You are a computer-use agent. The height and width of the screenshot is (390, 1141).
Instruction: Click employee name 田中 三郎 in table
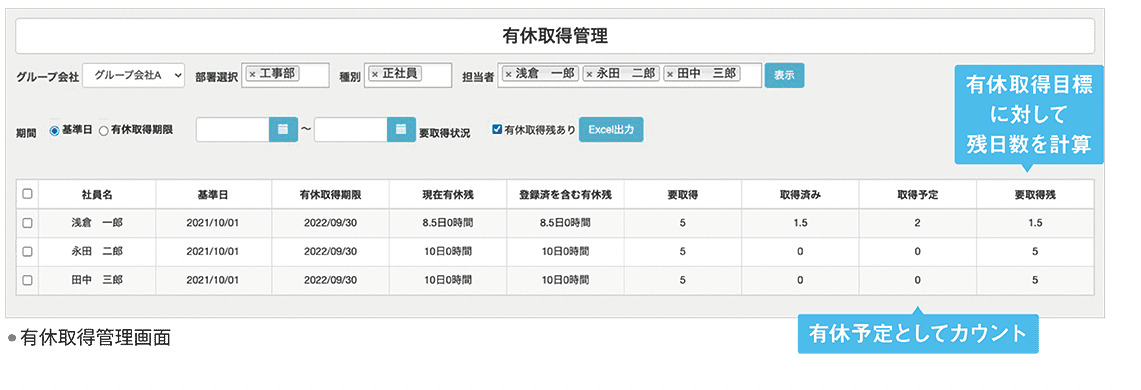point(97,280)
